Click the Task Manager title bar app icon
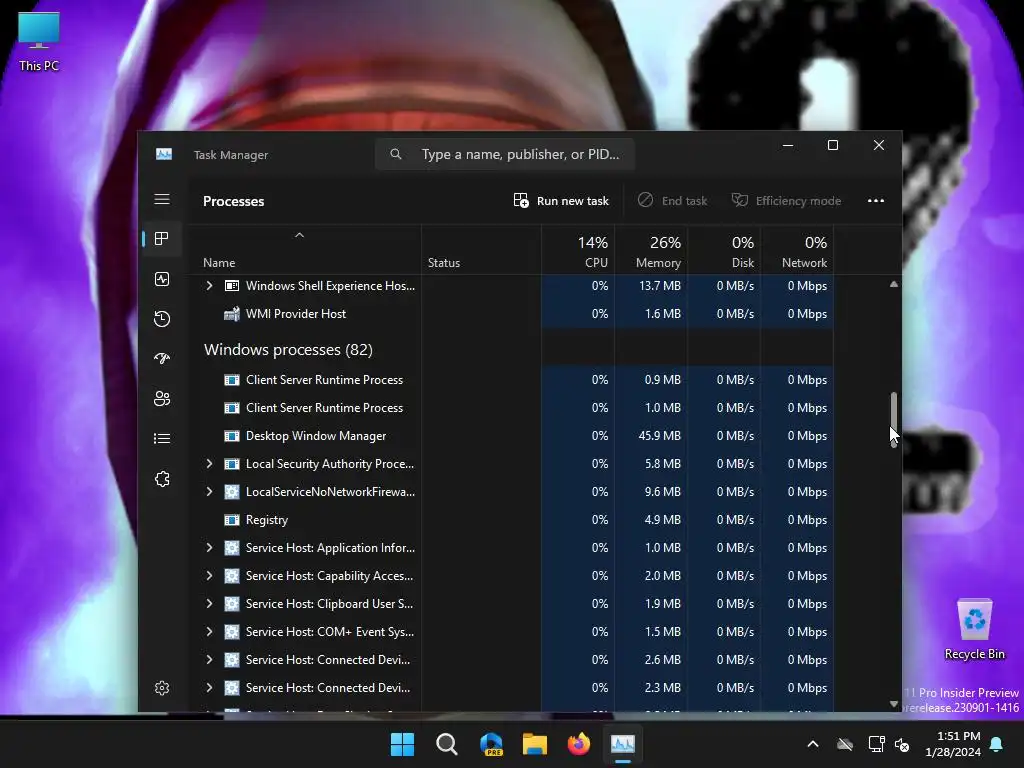The height and width of the screenshot is (768, 1024). point(164,154)
